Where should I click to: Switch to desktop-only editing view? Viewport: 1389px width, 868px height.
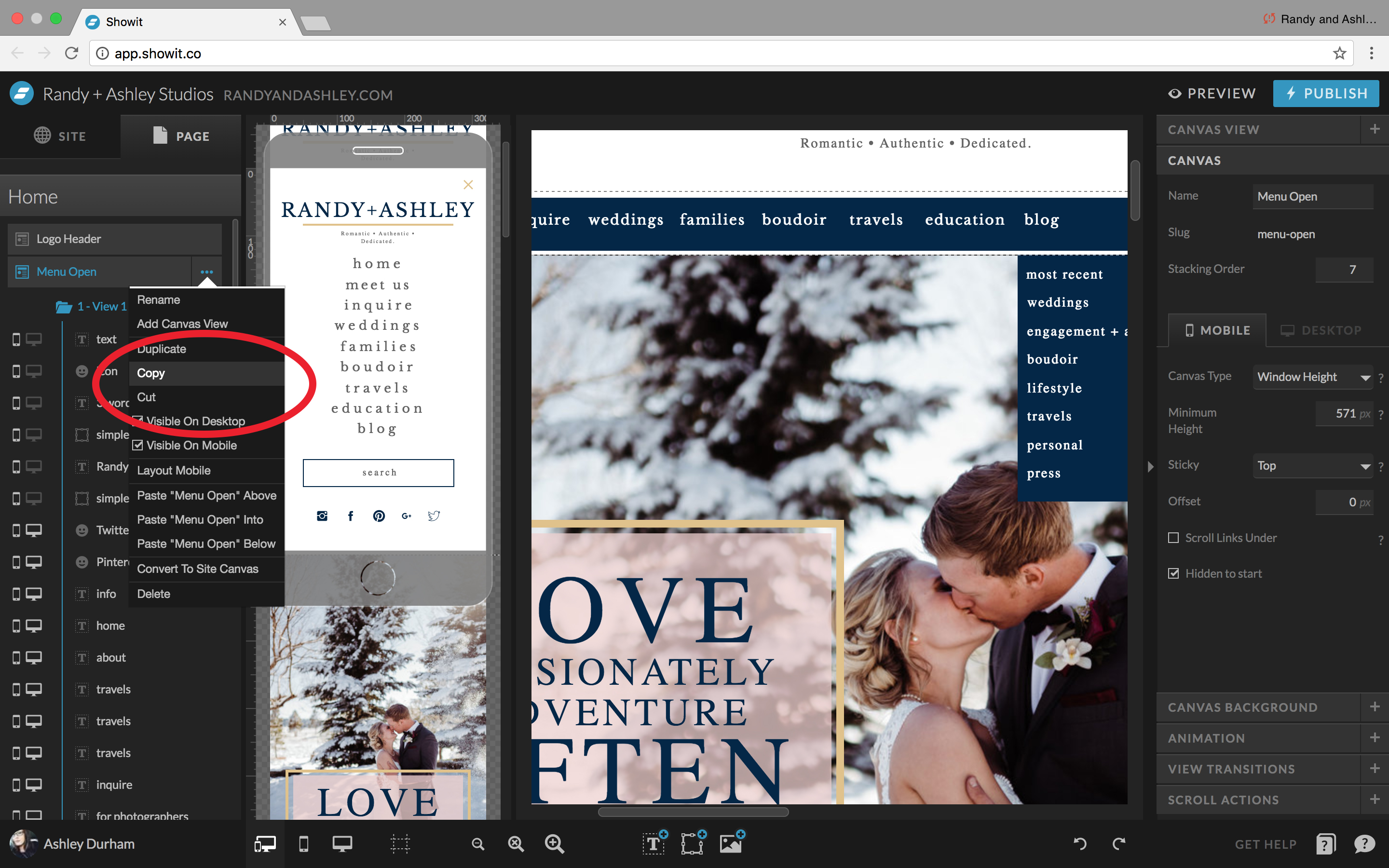342,843
